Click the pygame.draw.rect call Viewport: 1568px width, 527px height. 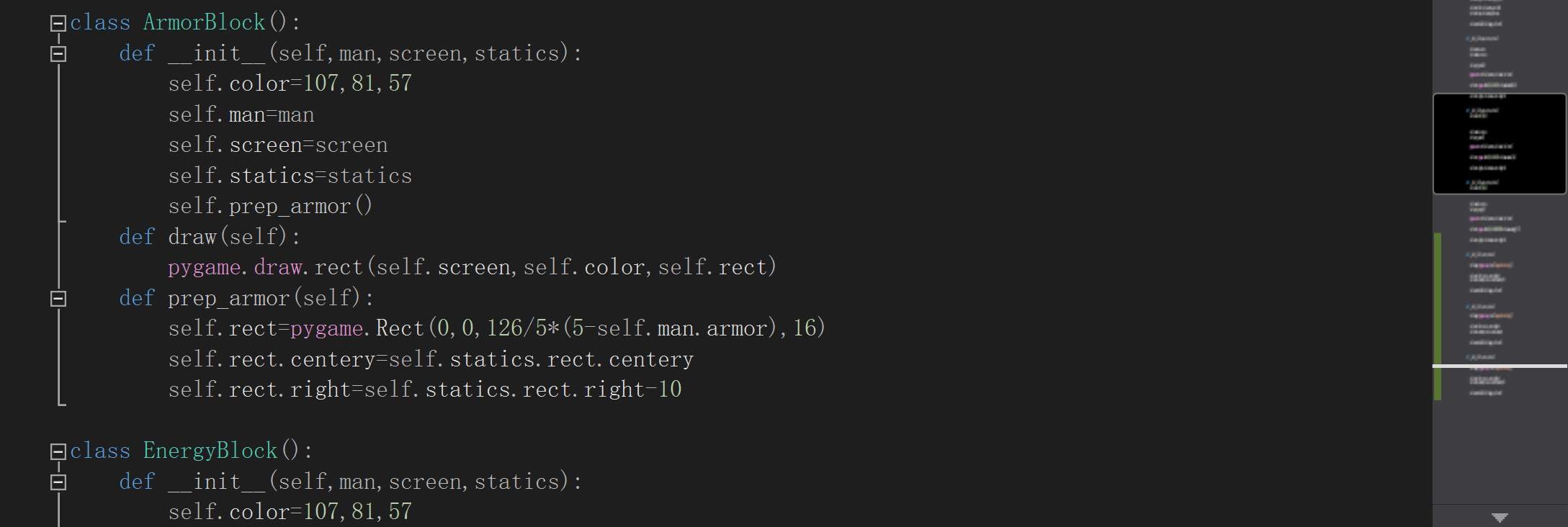tap(472, 267)
